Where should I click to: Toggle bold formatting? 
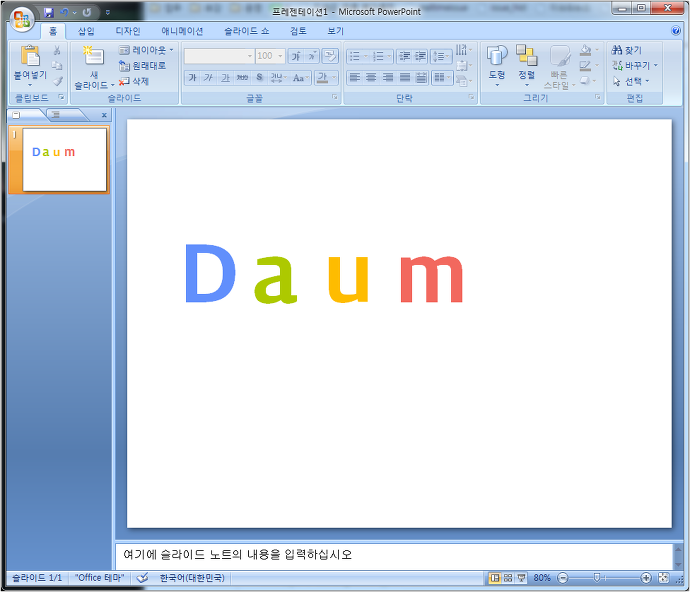pyautogui.click(x=192, y=78)
